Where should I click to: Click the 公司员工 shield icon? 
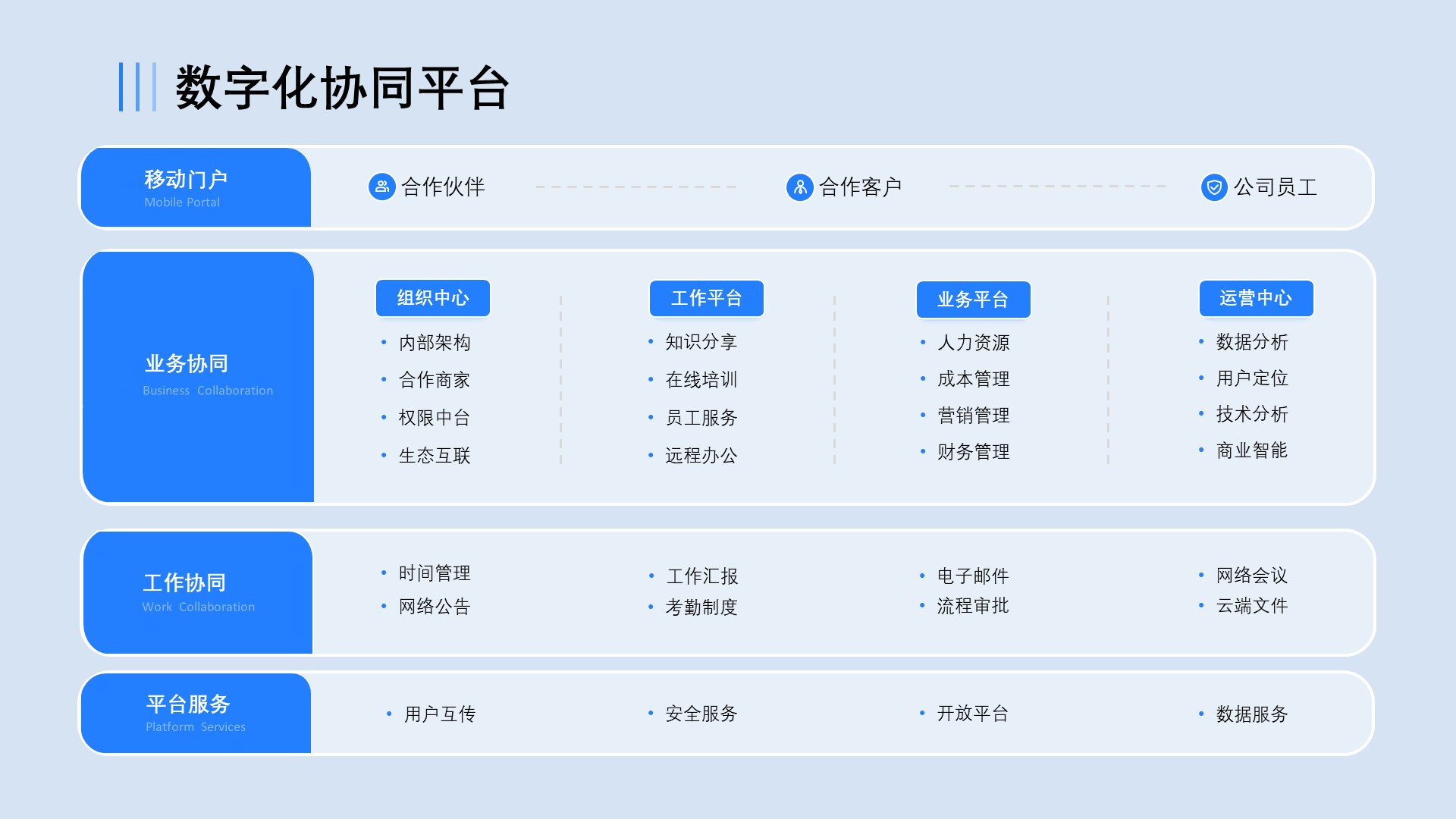click(x=1214, y=187)
